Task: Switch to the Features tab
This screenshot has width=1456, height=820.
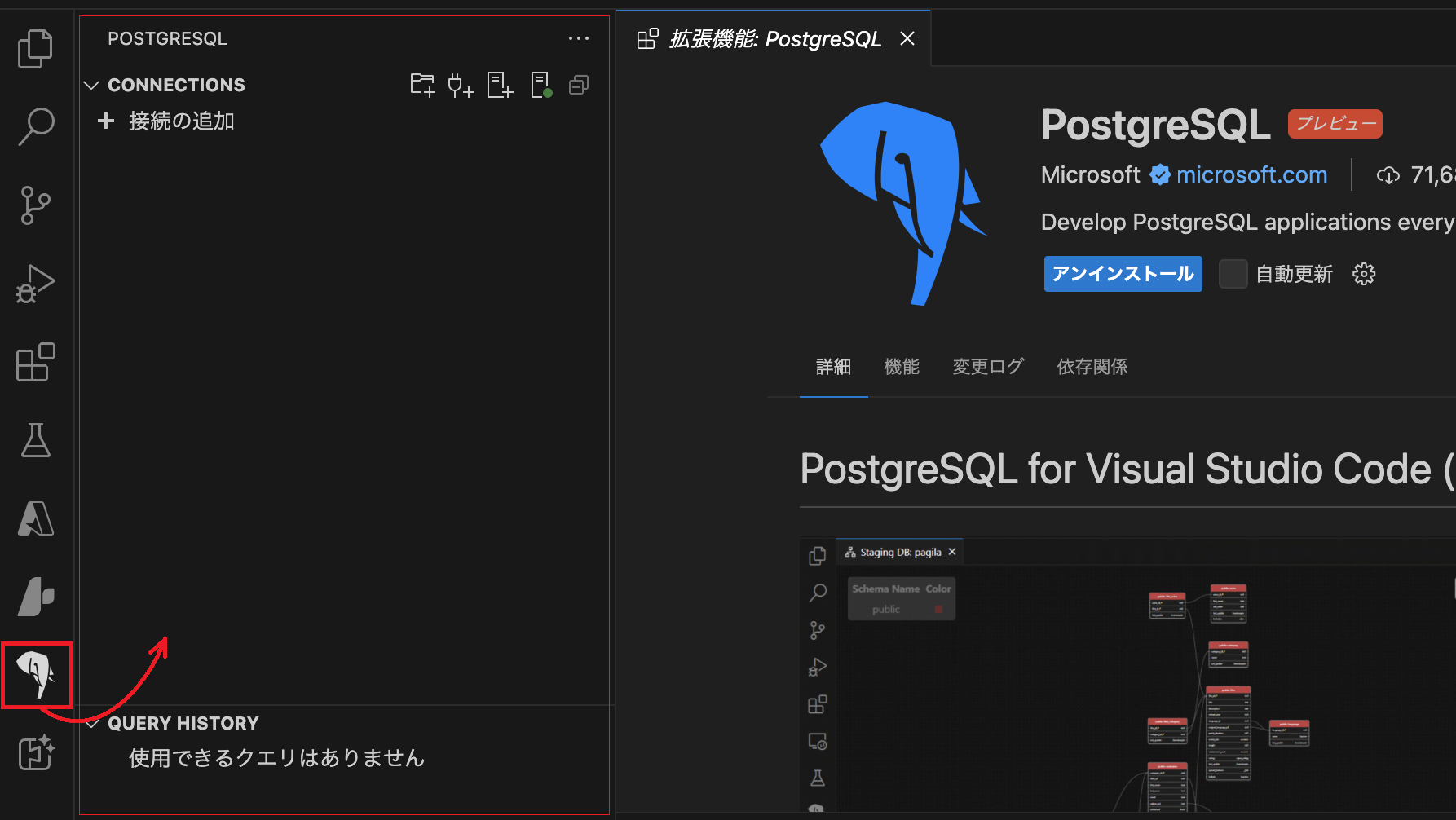Action: pyautogui.click(x=902, y=367)
